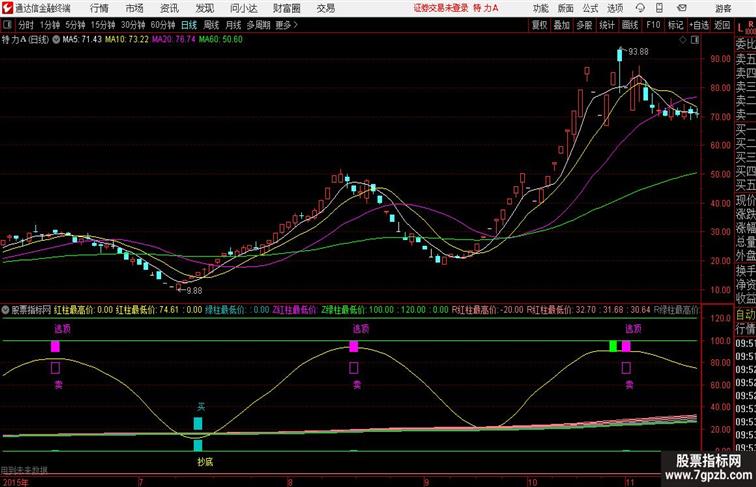
Task: Open the 交易 menu
Action: pyautogui.click(x=325, y=8)
